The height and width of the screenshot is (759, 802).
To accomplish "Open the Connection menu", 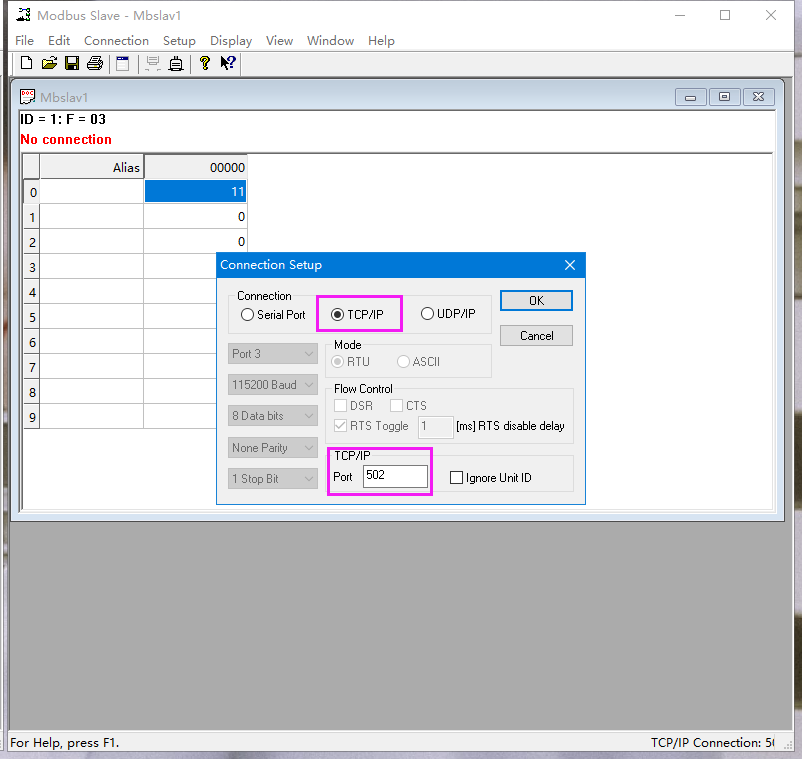I will (x=116, y=41).
